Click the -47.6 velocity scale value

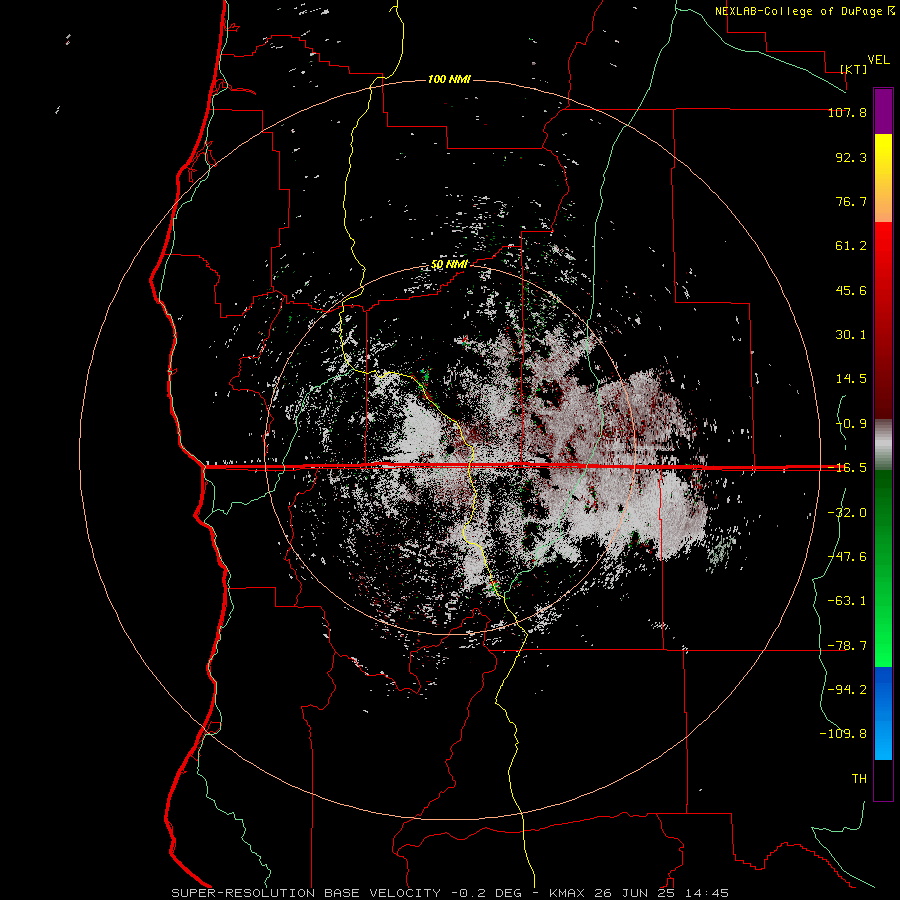pos(847,557)
